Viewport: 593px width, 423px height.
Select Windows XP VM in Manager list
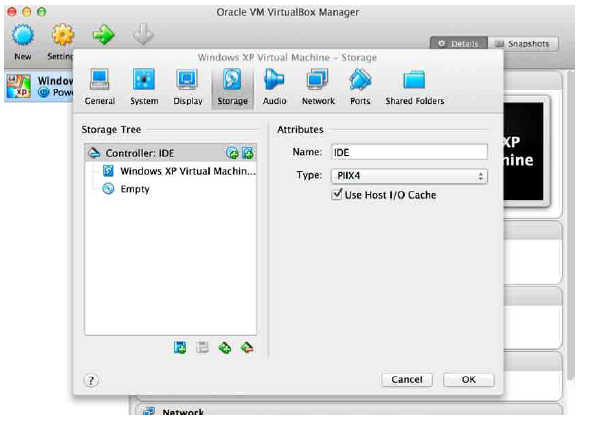point(39,87)
